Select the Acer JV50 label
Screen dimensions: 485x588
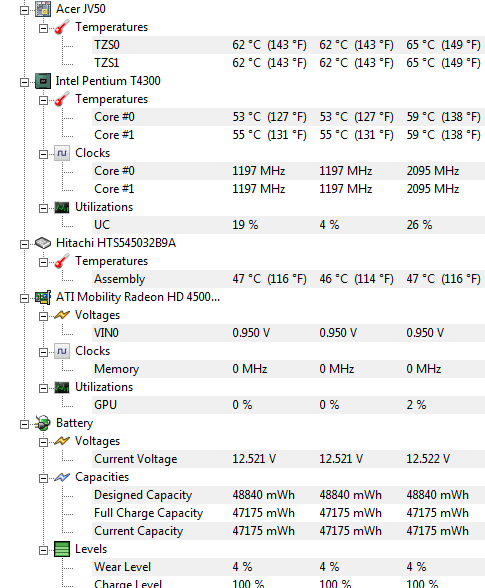(81, 9)
